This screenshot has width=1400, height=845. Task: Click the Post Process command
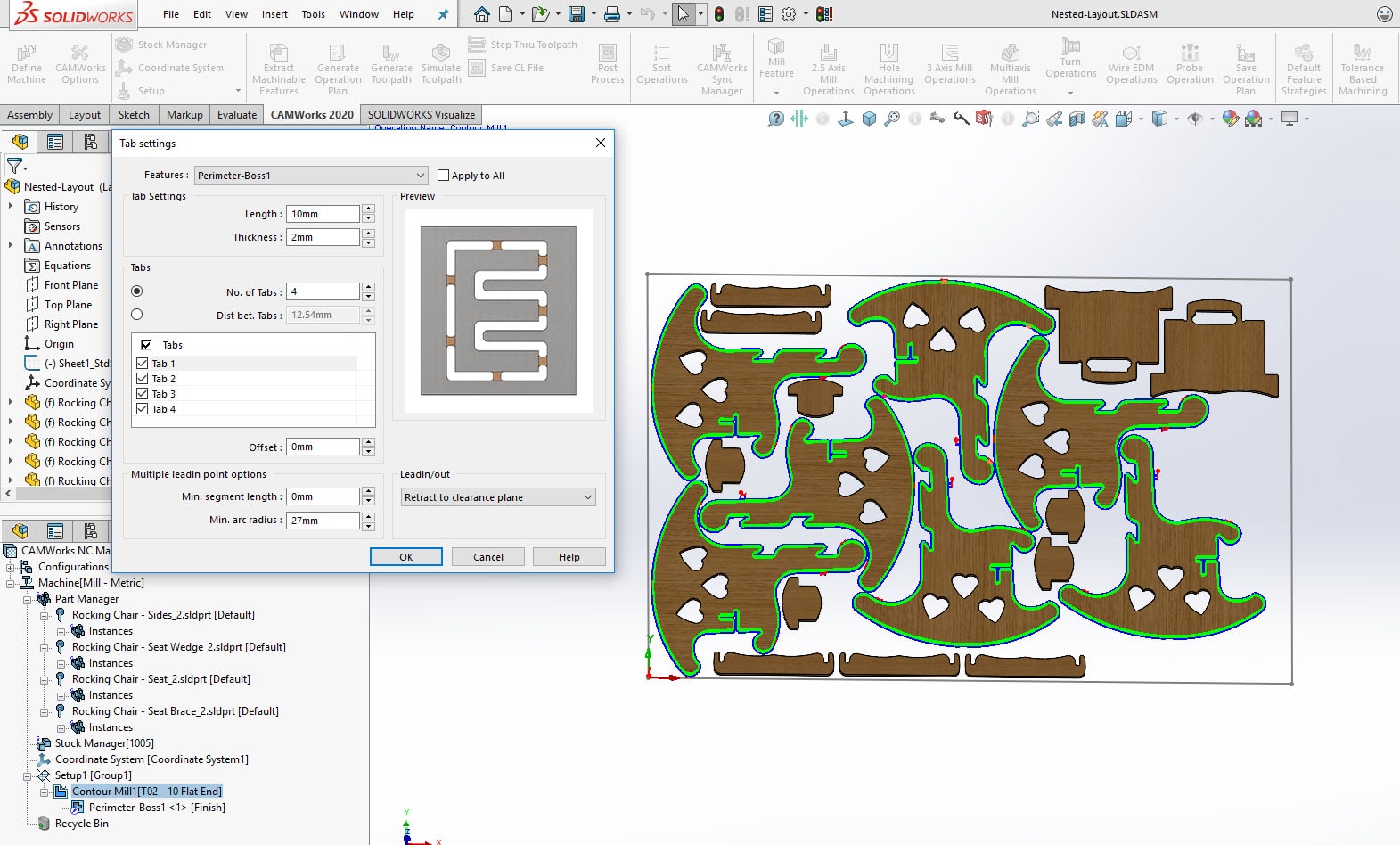click(x=608, y=64)
